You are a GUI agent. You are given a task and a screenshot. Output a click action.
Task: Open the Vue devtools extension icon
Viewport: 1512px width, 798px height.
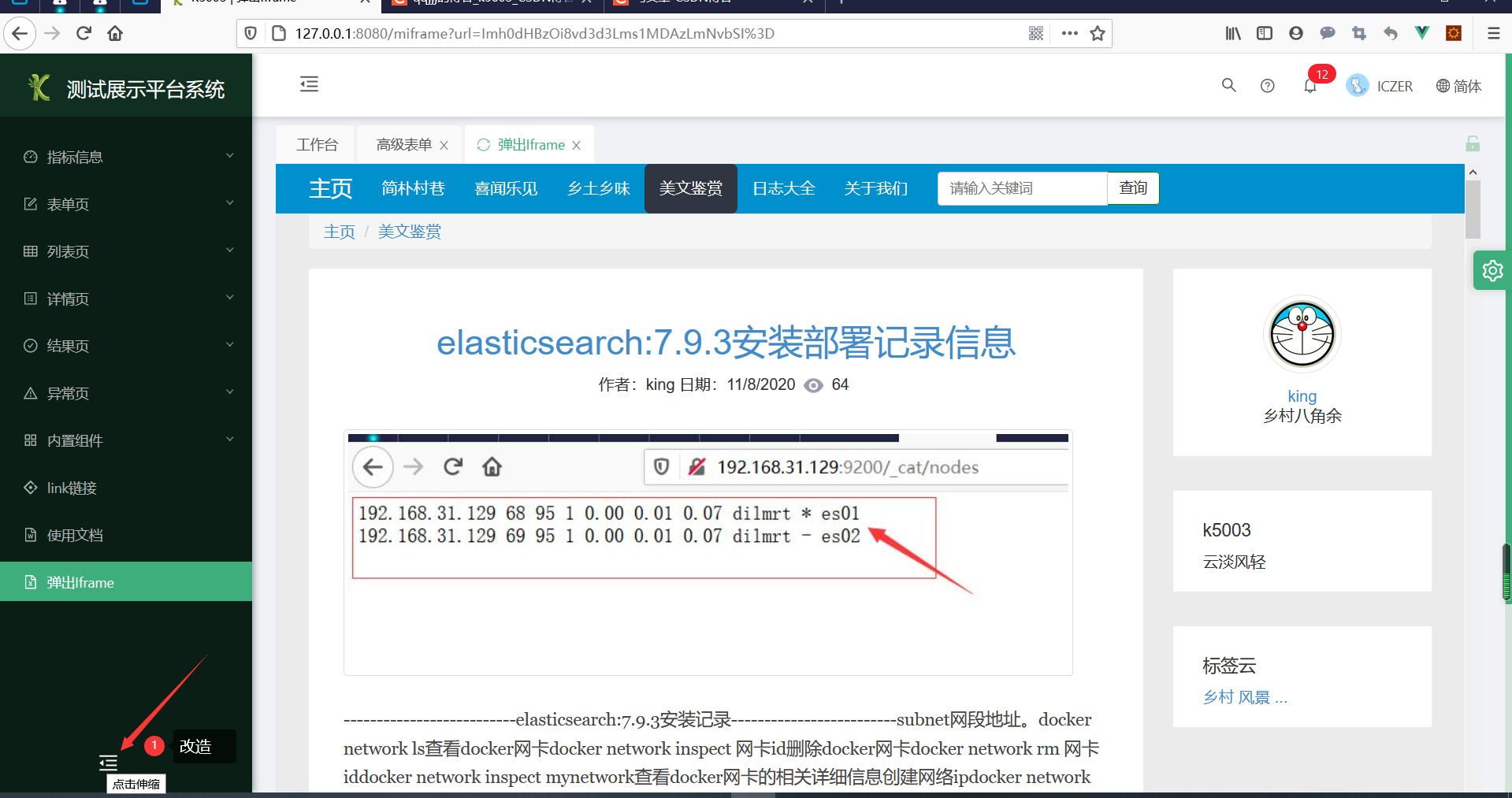[x=1422, y=33]
